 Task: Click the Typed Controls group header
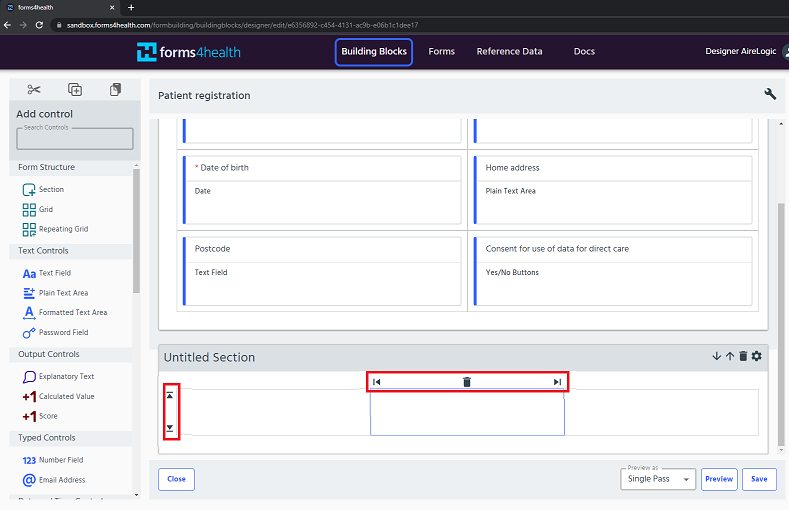71,438
